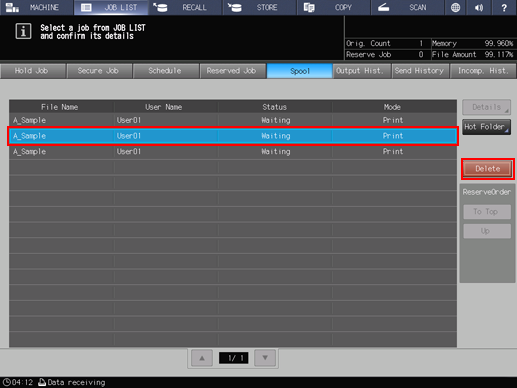This screenshot has height=388, width=517.
Task: Open the Output Hist. tab
Action: click(362, 71)
